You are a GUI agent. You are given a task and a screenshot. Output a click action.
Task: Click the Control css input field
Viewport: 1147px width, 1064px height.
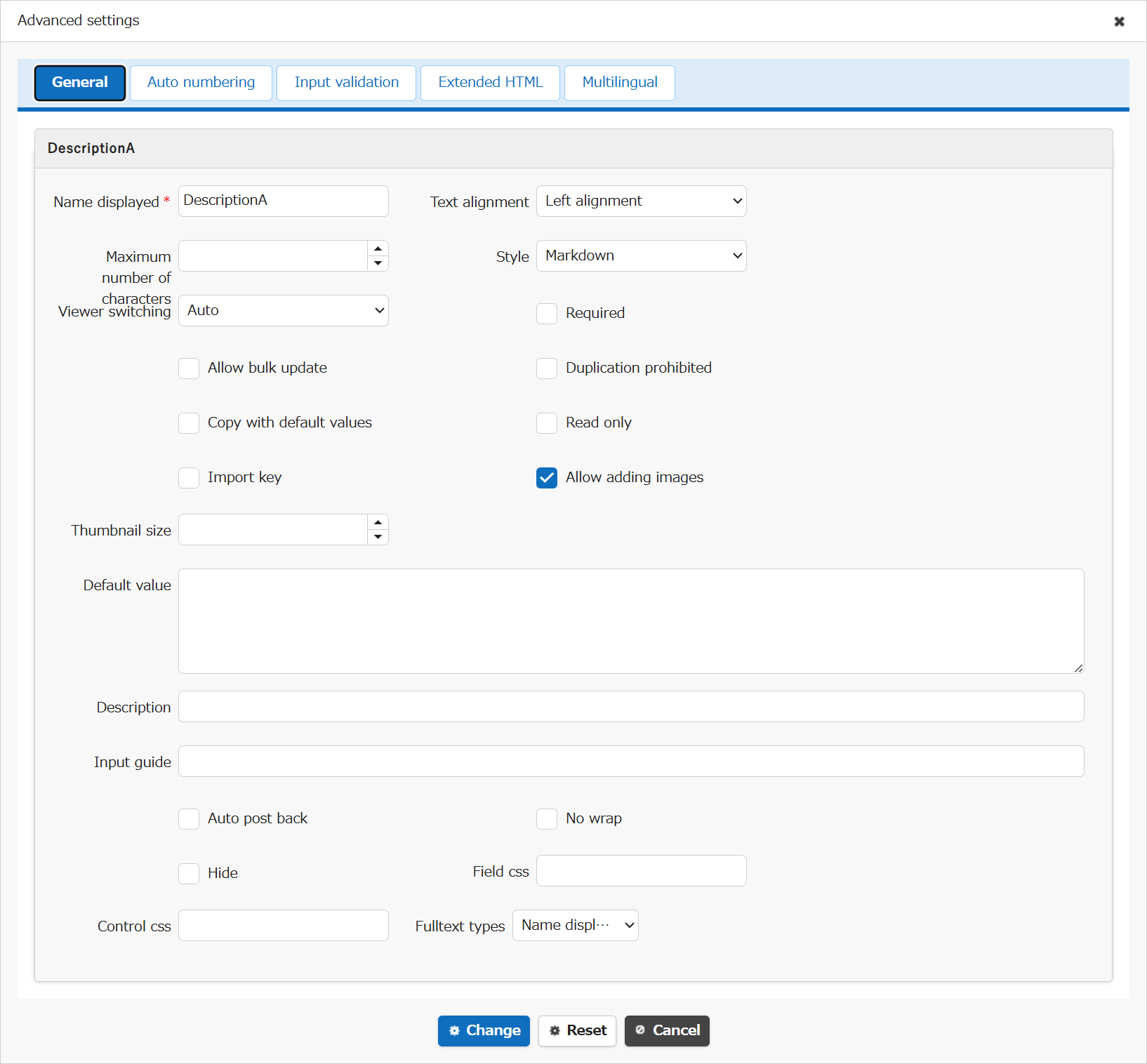(x=284, y=925)
